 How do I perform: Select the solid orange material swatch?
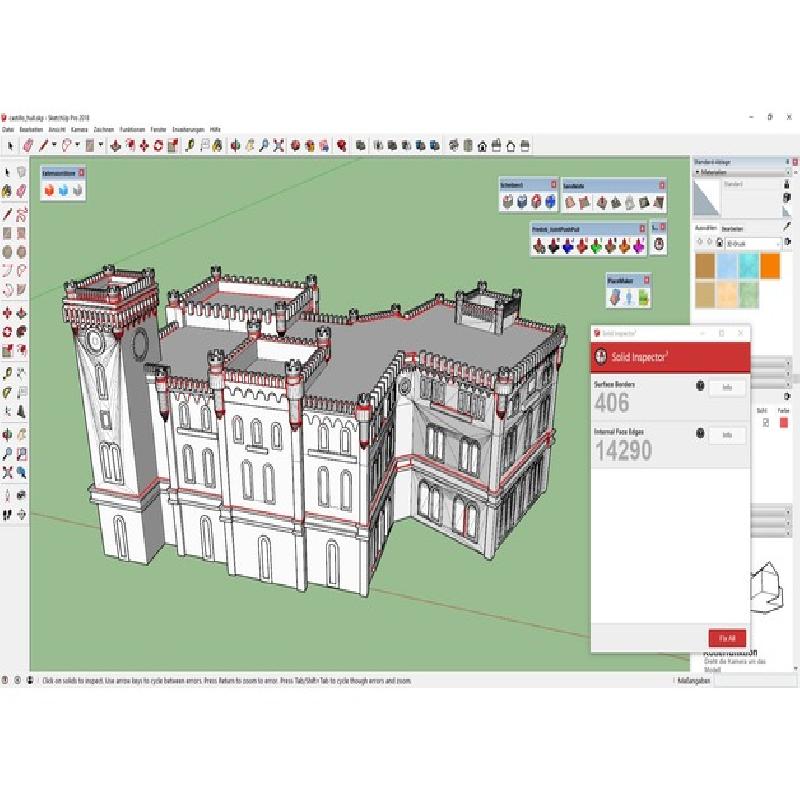coord(770,266)
